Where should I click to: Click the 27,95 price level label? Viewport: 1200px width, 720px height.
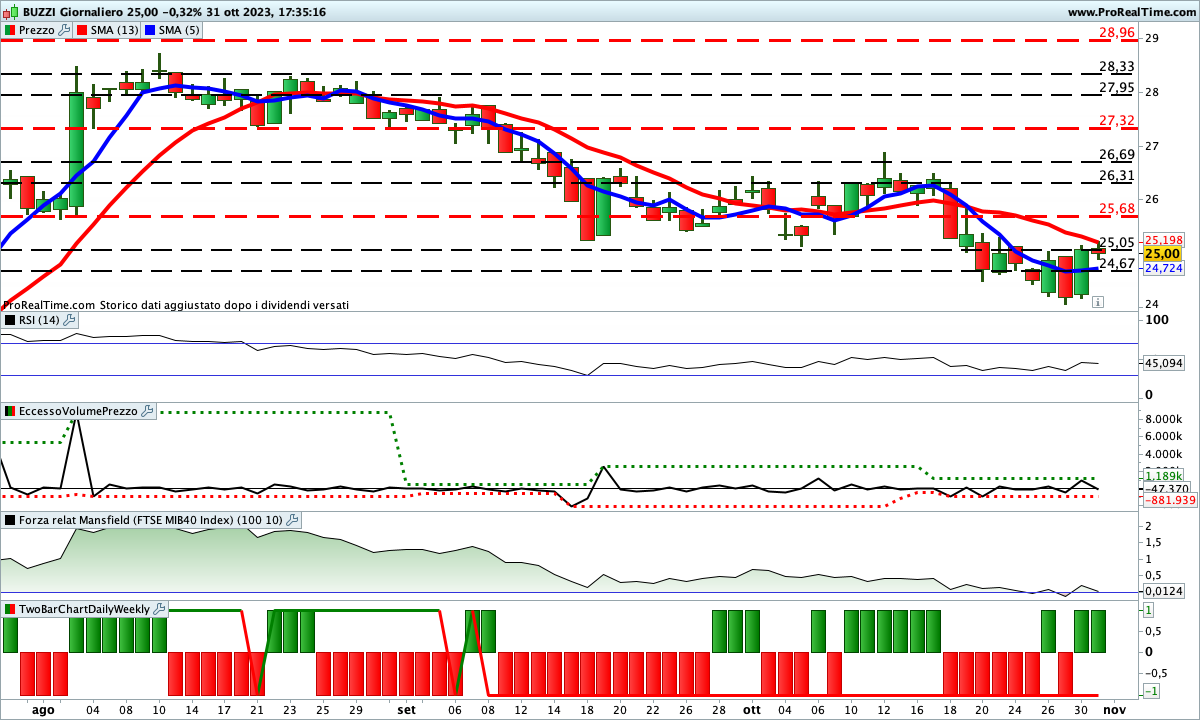1116,88
